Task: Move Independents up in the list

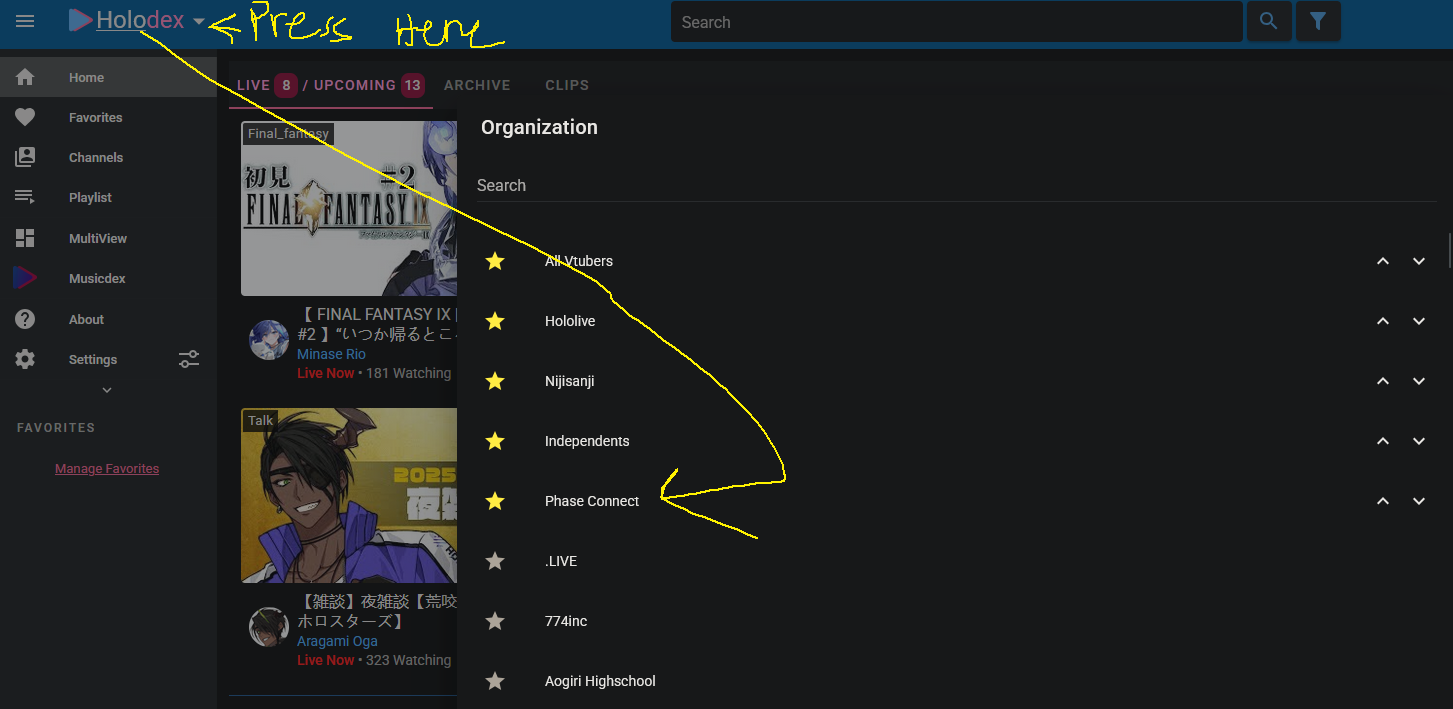Action: 1383,441
